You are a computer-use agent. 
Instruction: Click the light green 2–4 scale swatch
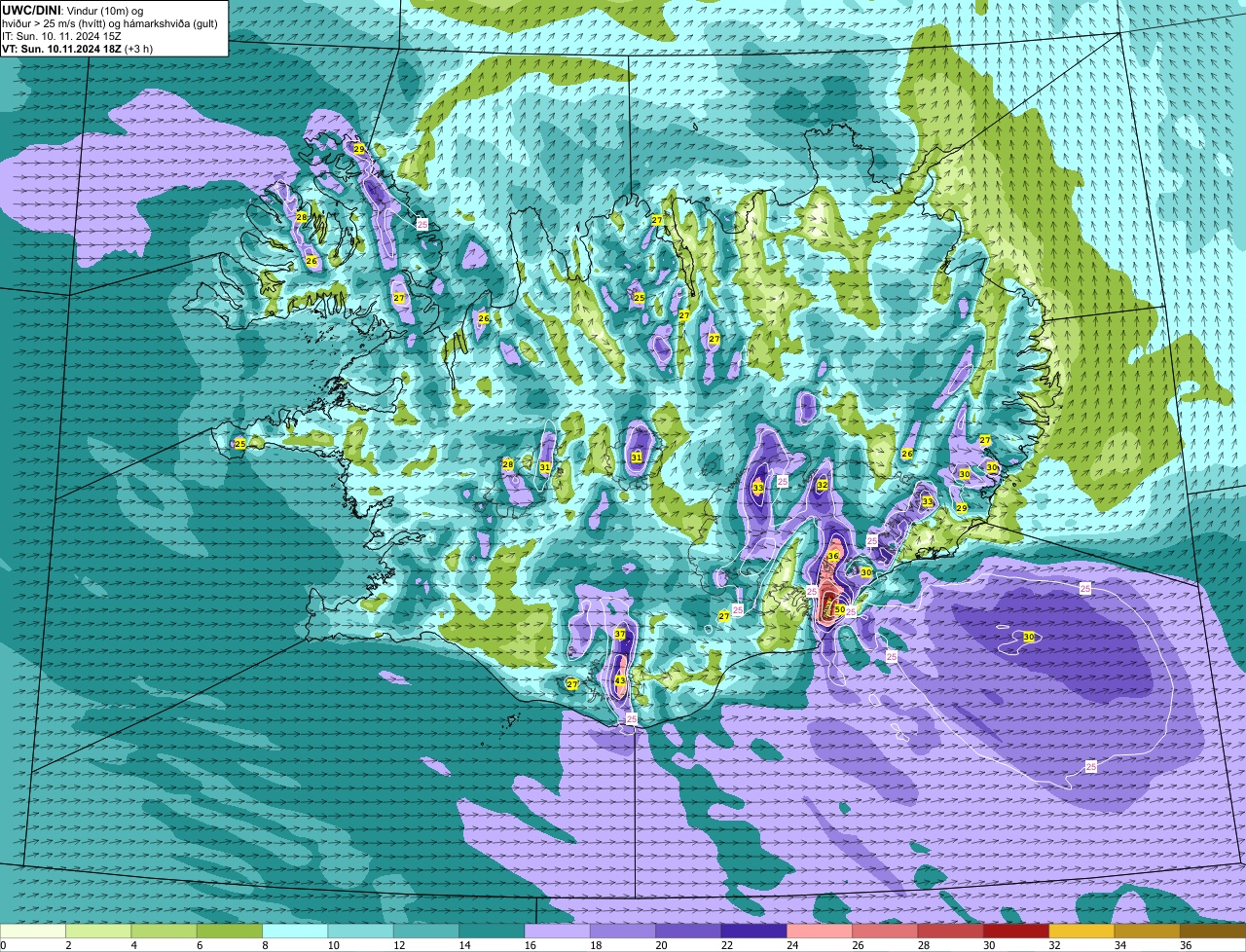(x=98, y=931)
